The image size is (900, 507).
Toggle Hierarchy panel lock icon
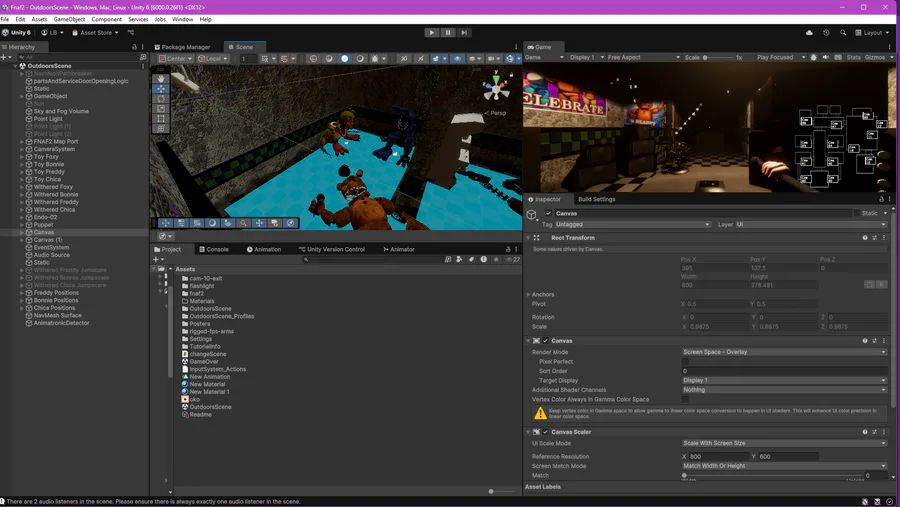click(134, 47)
